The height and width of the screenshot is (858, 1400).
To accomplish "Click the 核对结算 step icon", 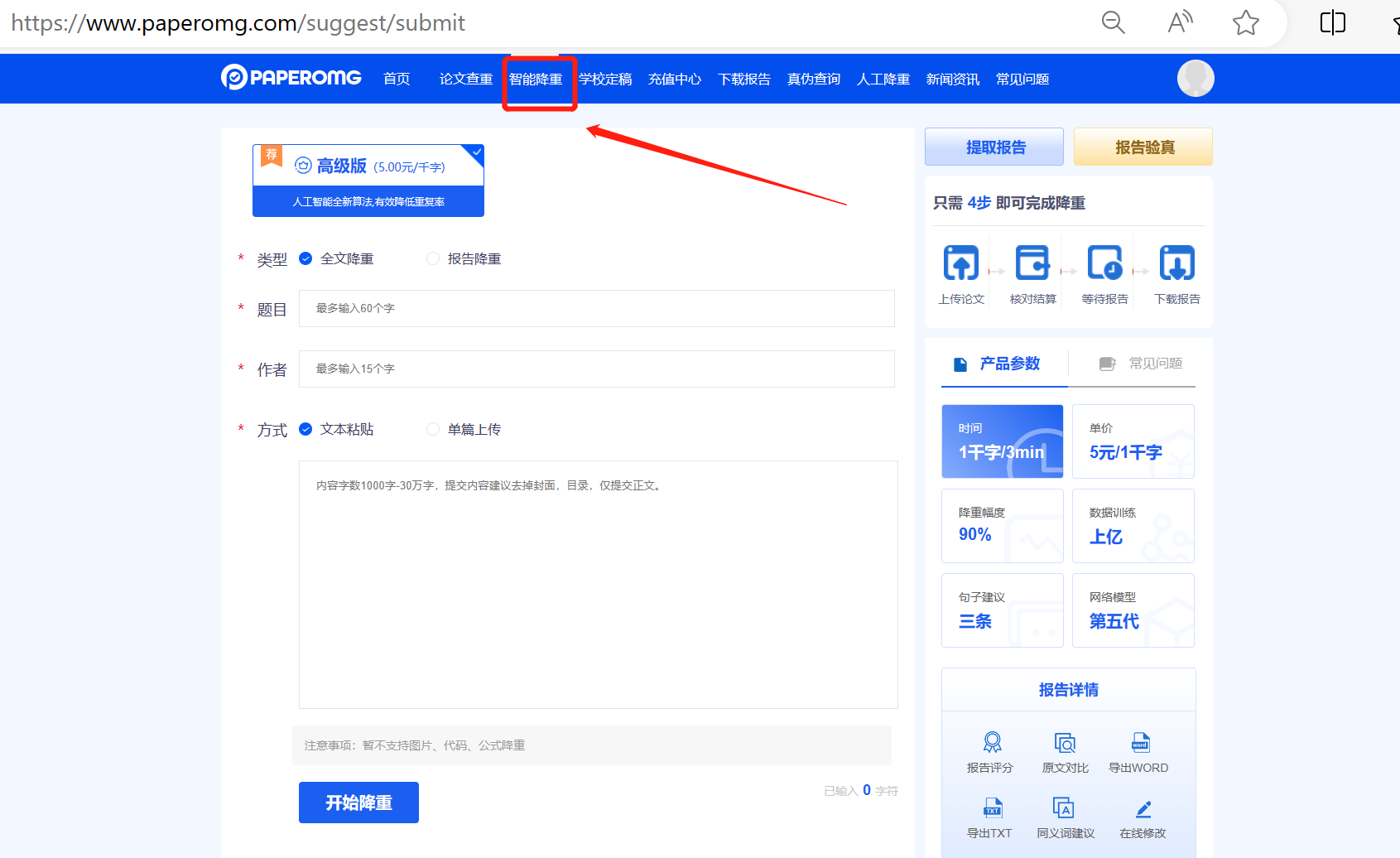I will 1032,263.
